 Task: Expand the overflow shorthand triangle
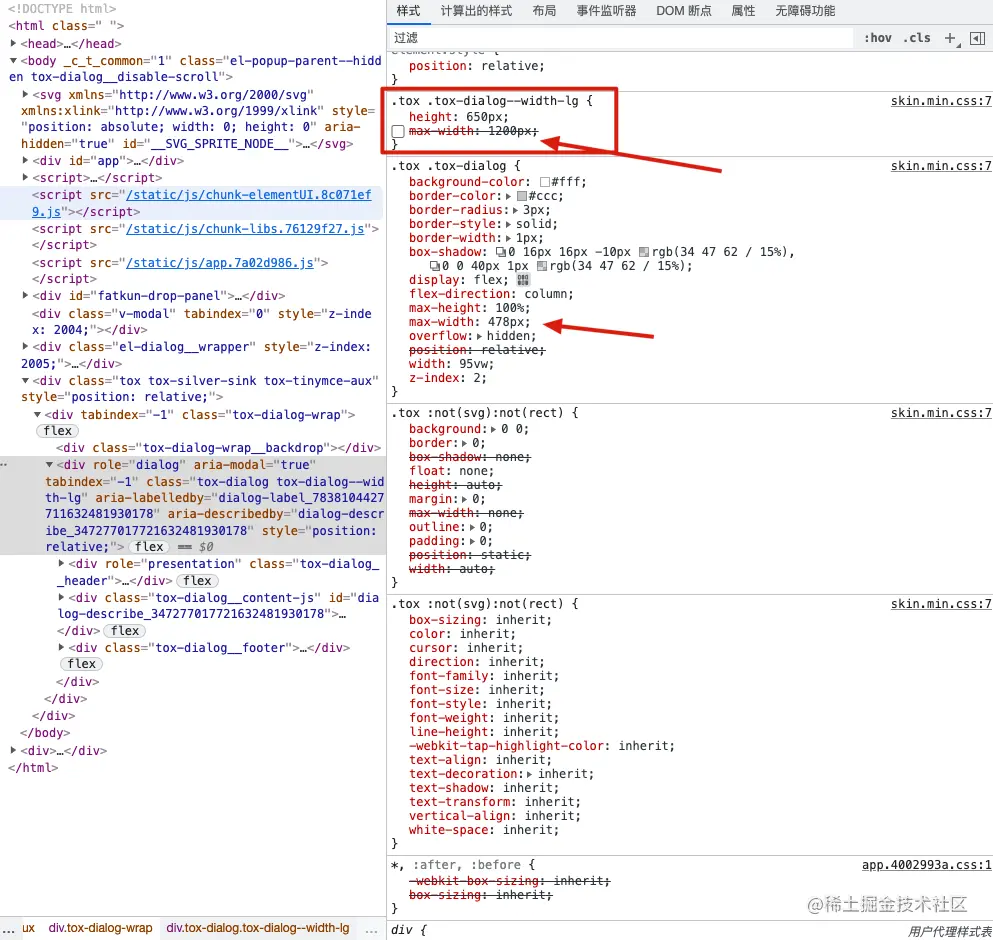[x=479, y=336]
